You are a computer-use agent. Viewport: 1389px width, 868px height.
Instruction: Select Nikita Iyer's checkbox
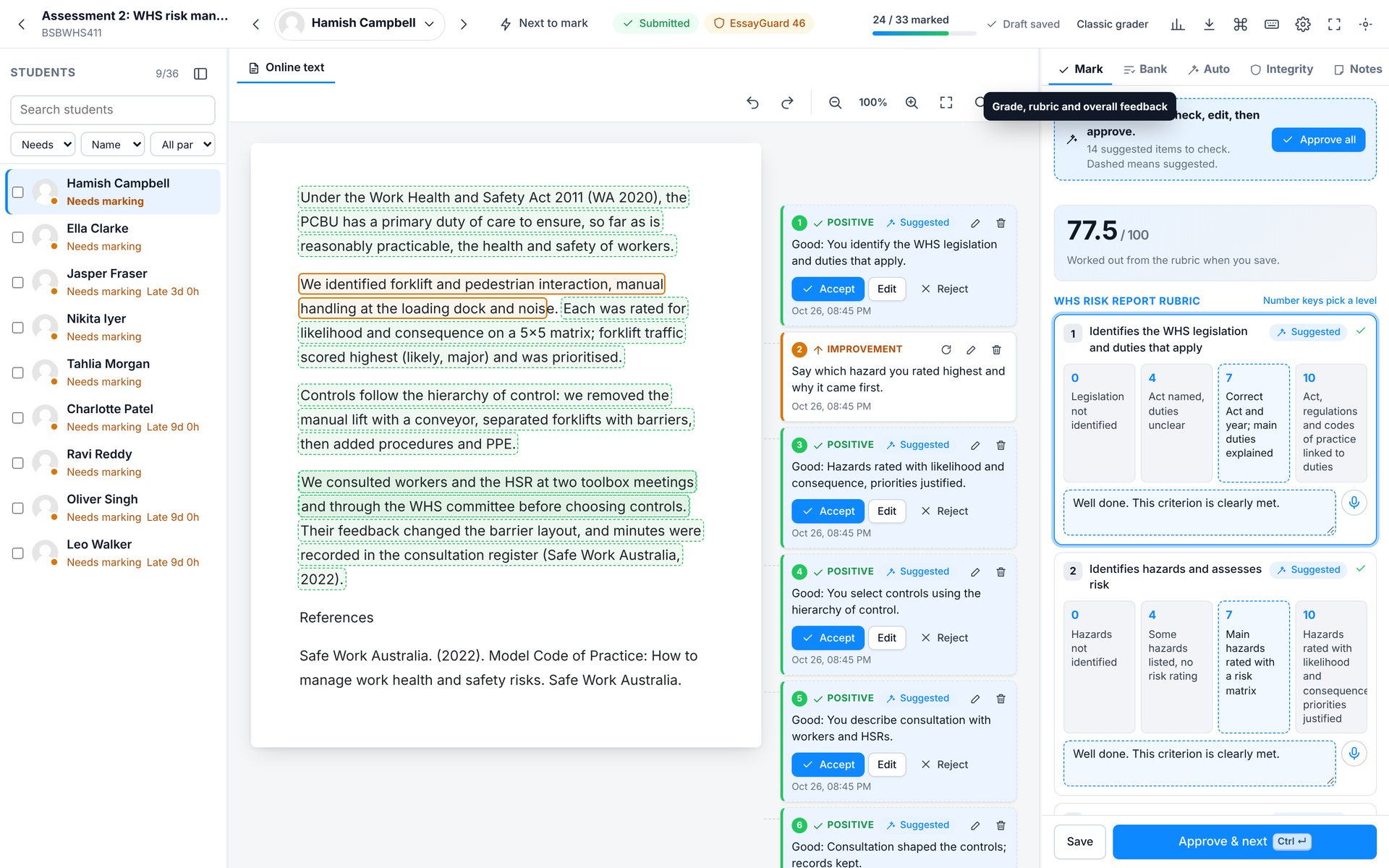pyautogui.click(x=18, y=328)
